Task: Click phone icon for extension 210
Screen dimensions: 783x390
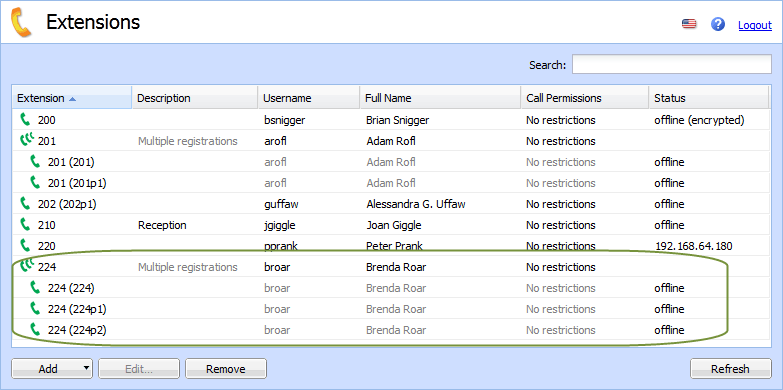Action: (25, 225)
